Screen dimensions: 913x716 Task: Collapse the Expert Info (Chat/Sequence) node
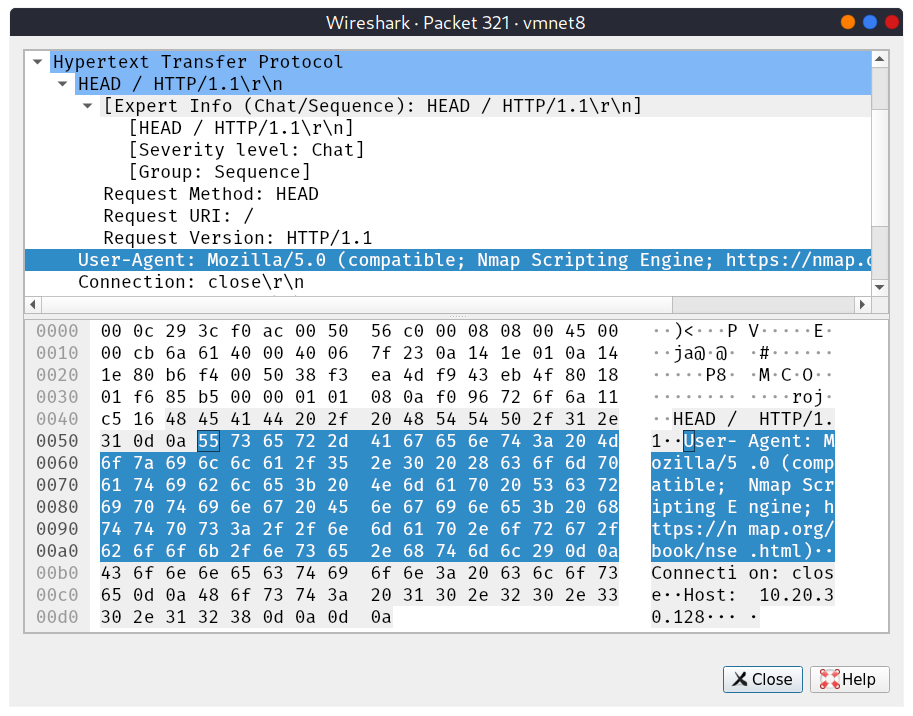pos(87,106)
